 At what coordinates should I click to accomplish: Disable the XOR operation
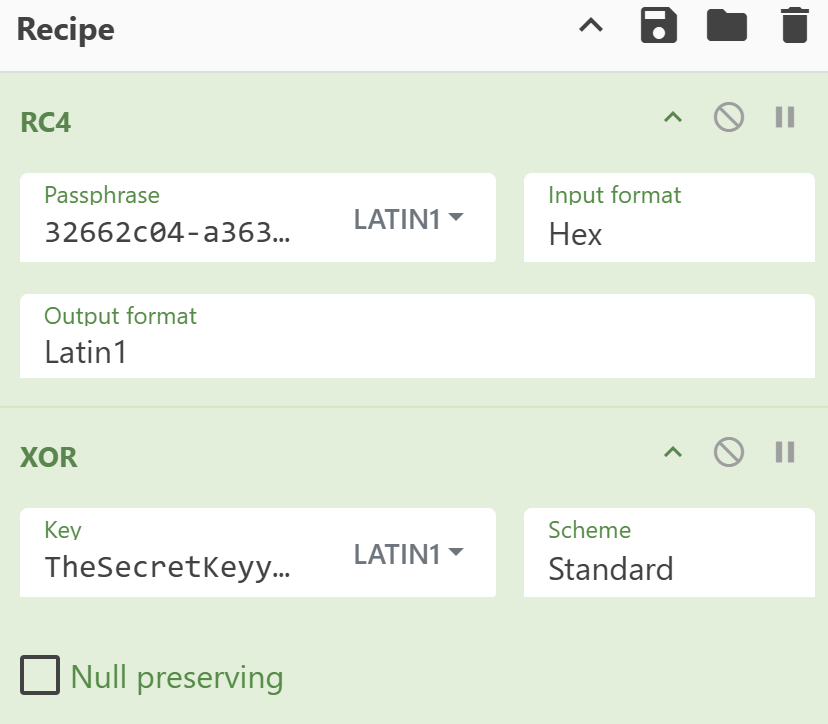coord(729,453)
